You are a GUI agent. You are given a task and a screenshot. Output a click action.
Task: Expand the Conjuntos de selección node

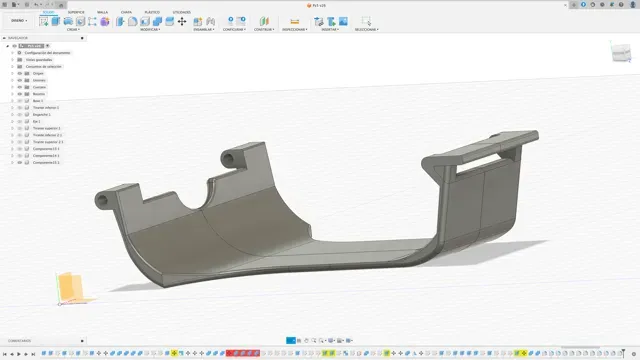pyautogui.click(x=12, y=67)
